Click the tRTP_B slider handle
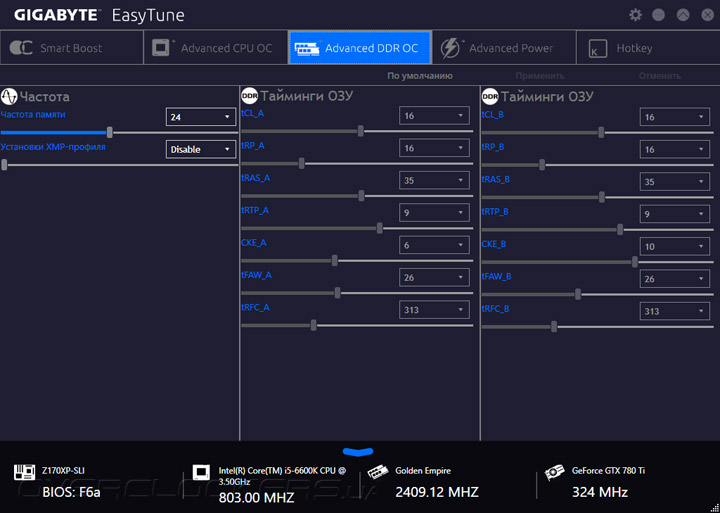Viewport: 720px width, 513px height. pos(620,229)
